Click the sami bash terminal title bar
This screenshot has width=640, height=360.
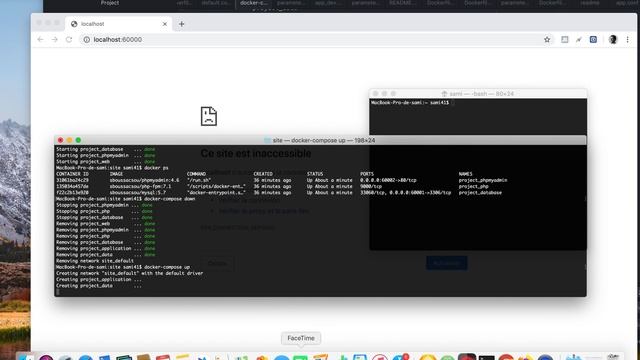click(478, 93)
